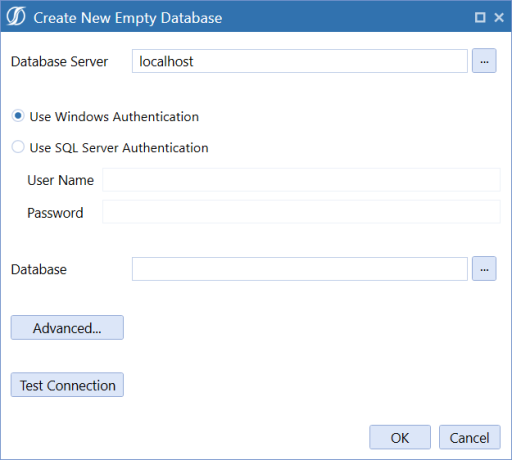Viewport: 512px width, 460px height.
Task: Open the Advanced... settings
Action: (67, 328)
